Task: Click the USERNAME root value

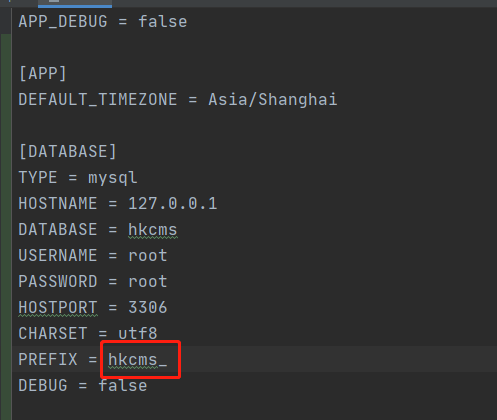Action: 148,256
